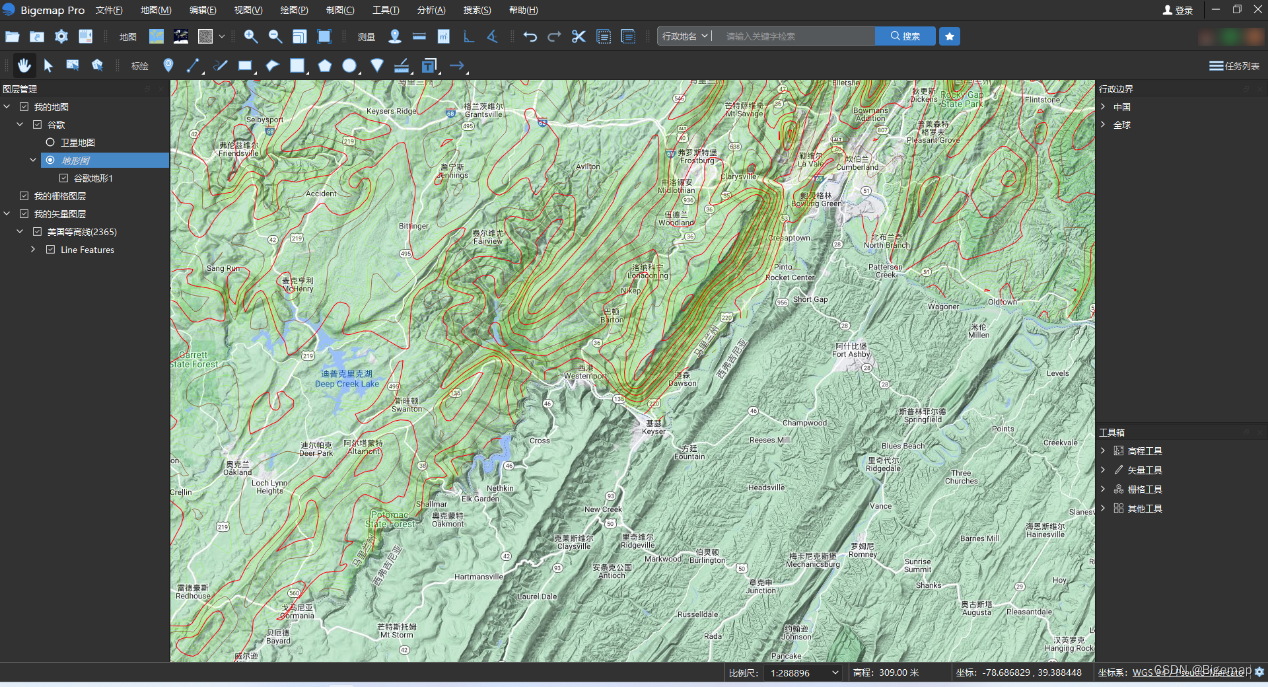1268x687 pixels.
Task: Click the 栅格工具 toolbox entry
Action: 1145,489
